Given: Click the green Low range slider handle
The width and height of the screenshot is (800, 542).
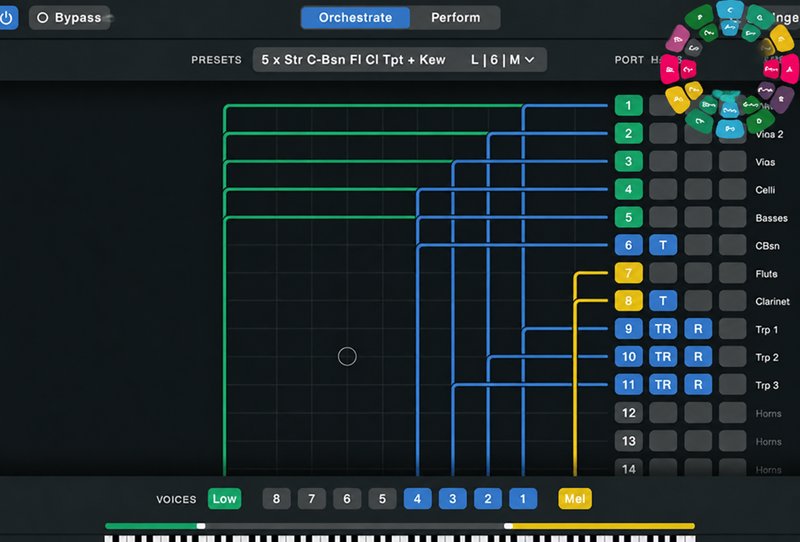Looking at the screenshot, I should (201, 526).
